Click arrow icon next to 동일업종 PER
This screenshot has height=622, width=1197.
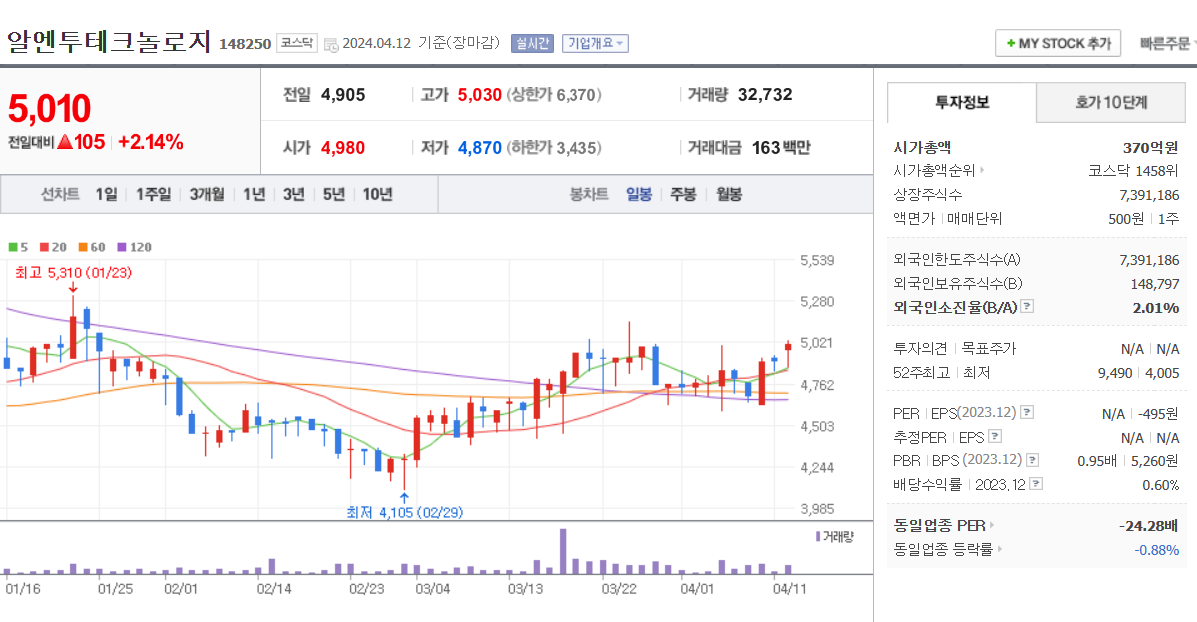(992, 525)
